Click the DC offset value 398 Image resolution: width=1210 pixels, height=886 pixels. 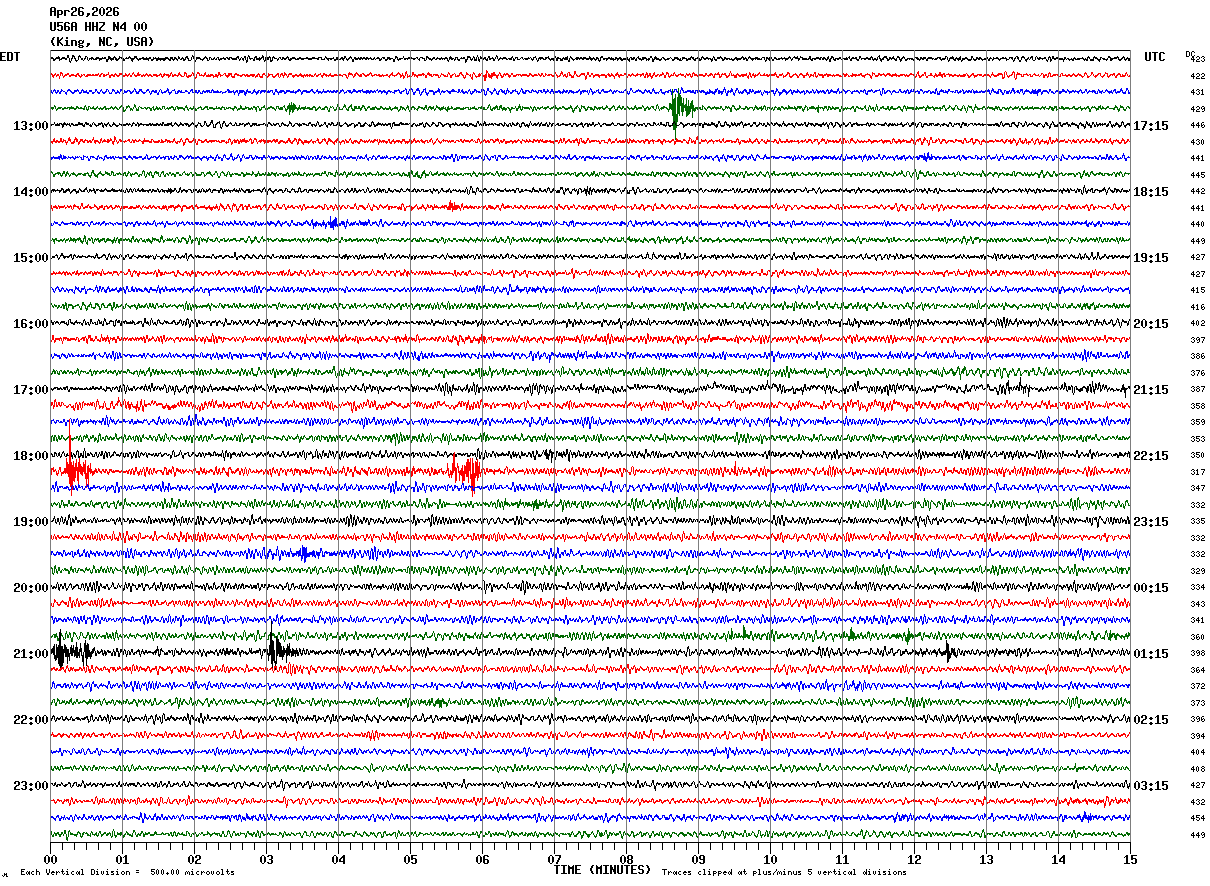pos(1197,654)
